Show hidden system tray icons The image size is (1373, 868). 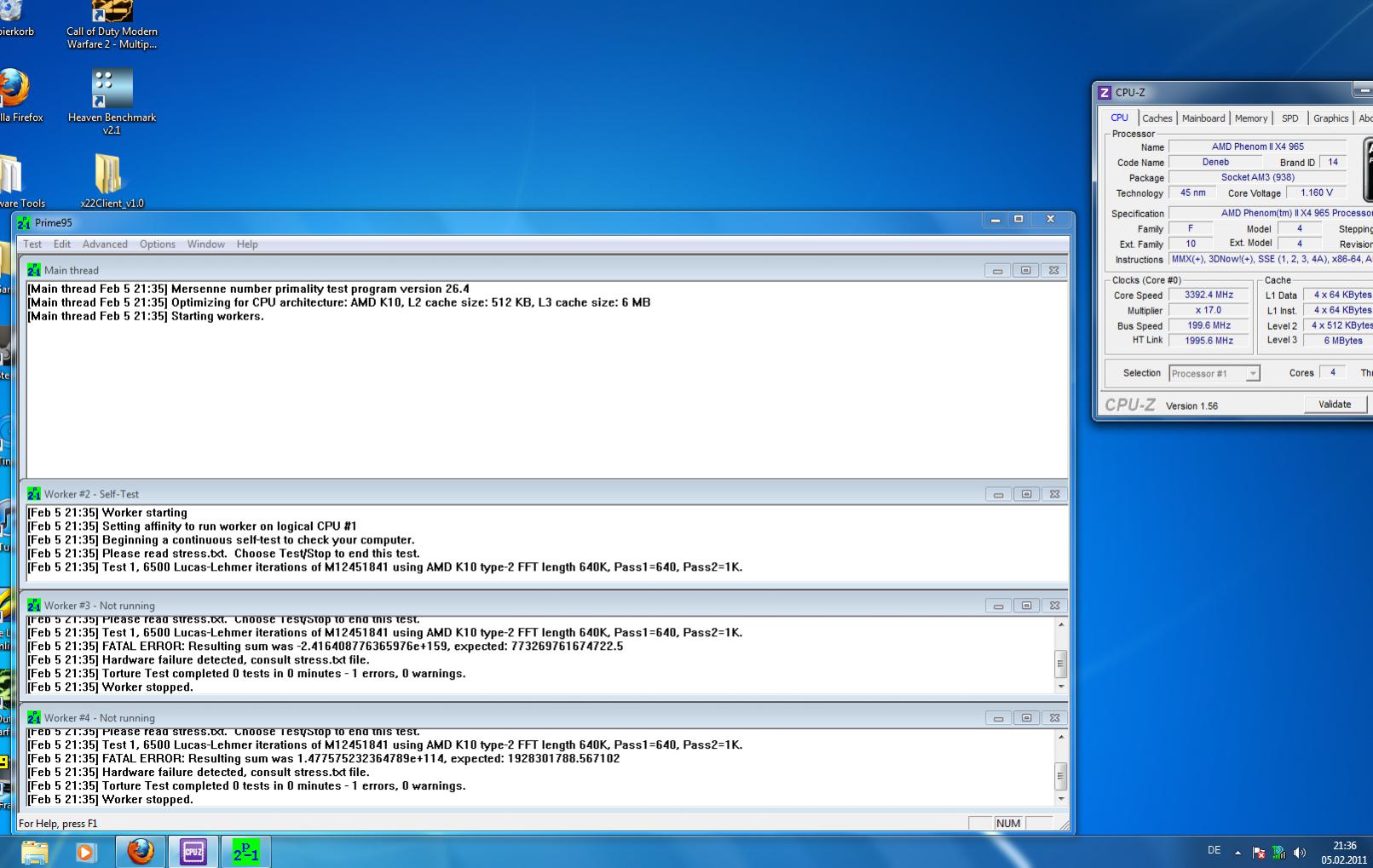point(1237,852)
